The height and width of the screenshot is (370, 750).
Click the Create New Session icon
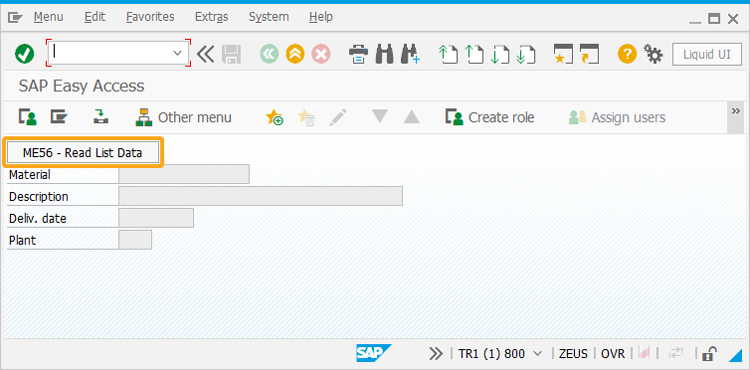click(x=563, y=54)
